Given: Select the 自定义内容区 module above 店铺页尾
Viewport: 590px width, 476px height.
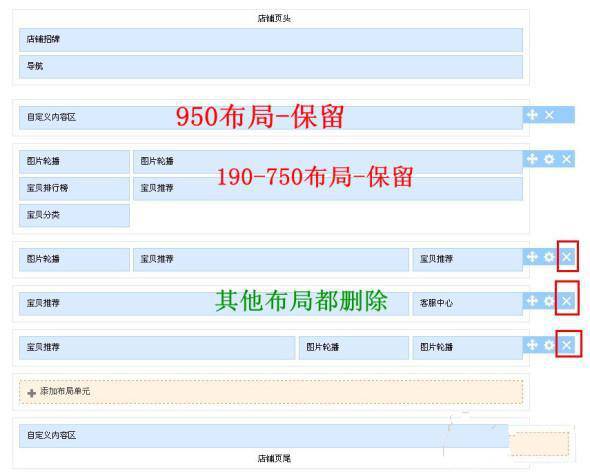Looking at the screenshot, I should coord(264,436).
